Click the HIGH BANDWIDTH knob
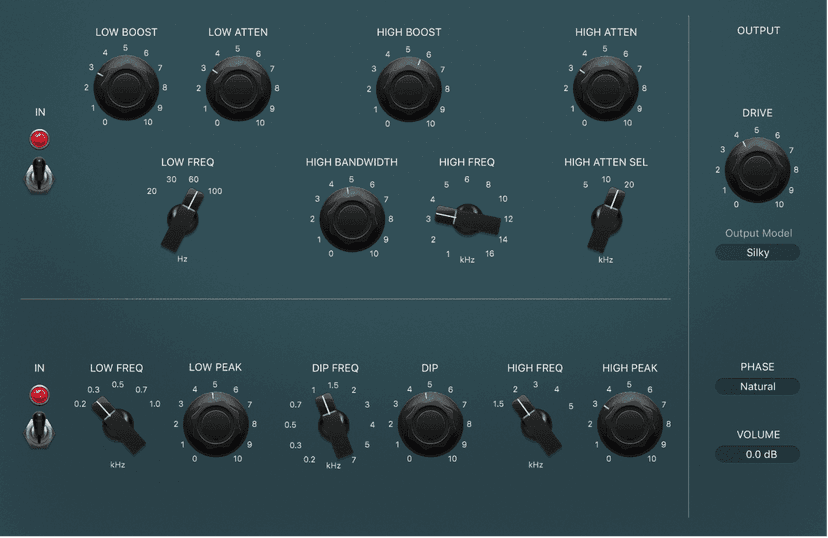 352,219
